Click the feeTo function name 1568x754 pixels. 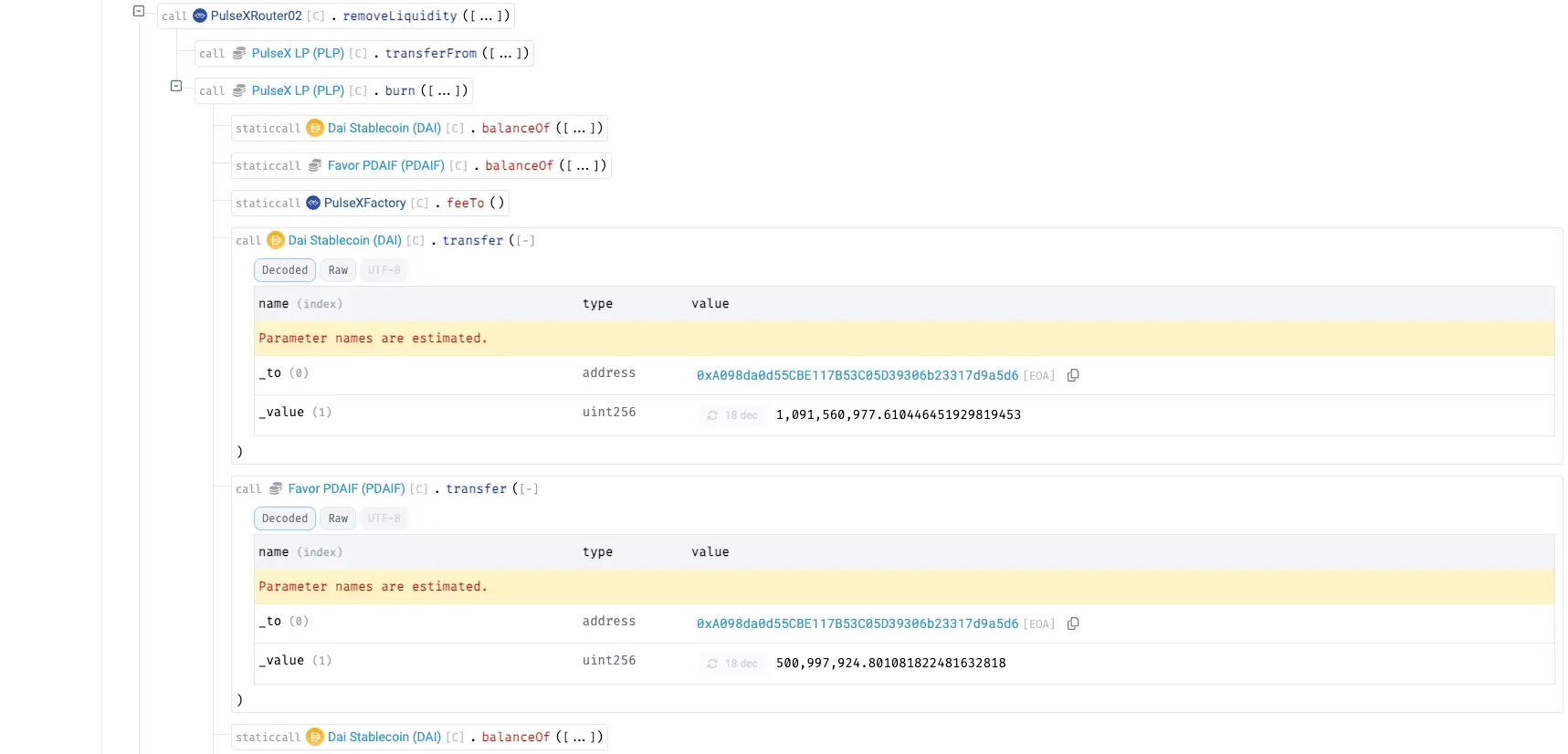(x=466, y=203)
